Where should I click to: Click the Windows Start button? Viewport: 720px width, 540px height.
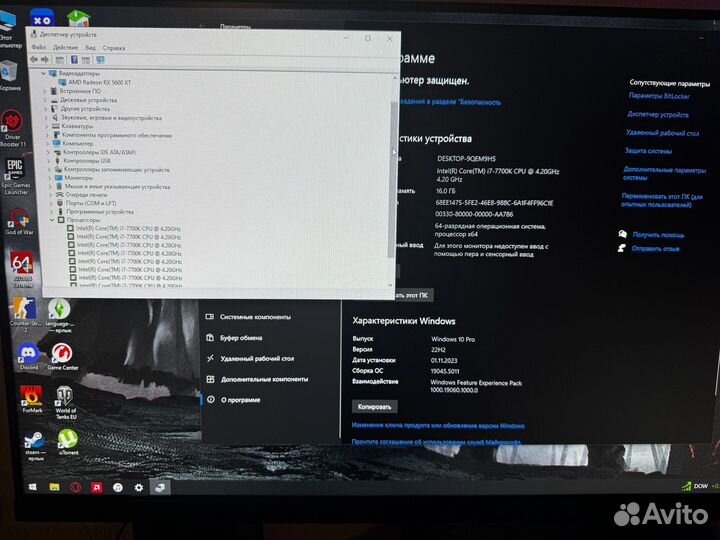pos(31,486)
